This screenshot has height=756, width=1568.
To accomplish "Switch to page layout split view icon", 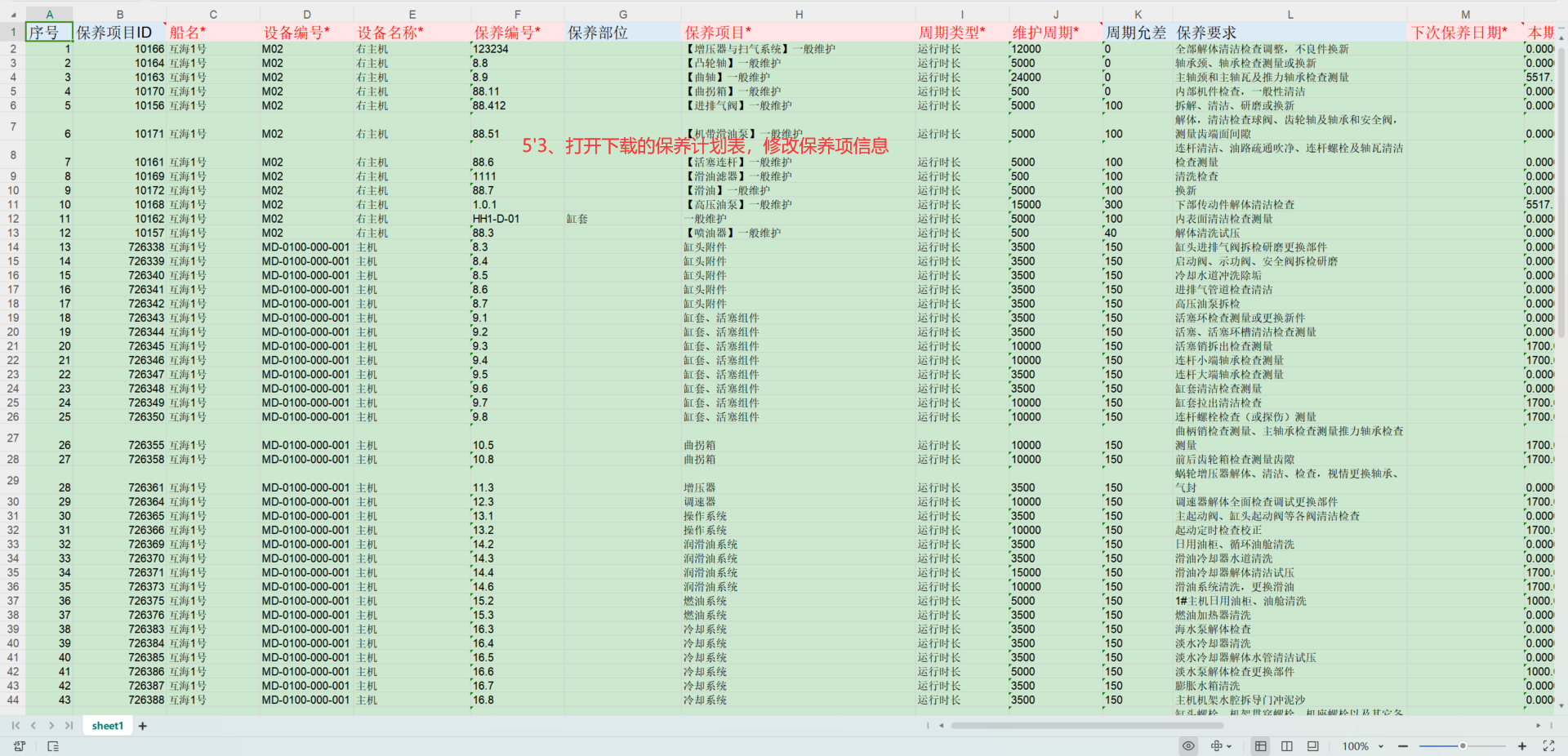I will [1287, 746].
